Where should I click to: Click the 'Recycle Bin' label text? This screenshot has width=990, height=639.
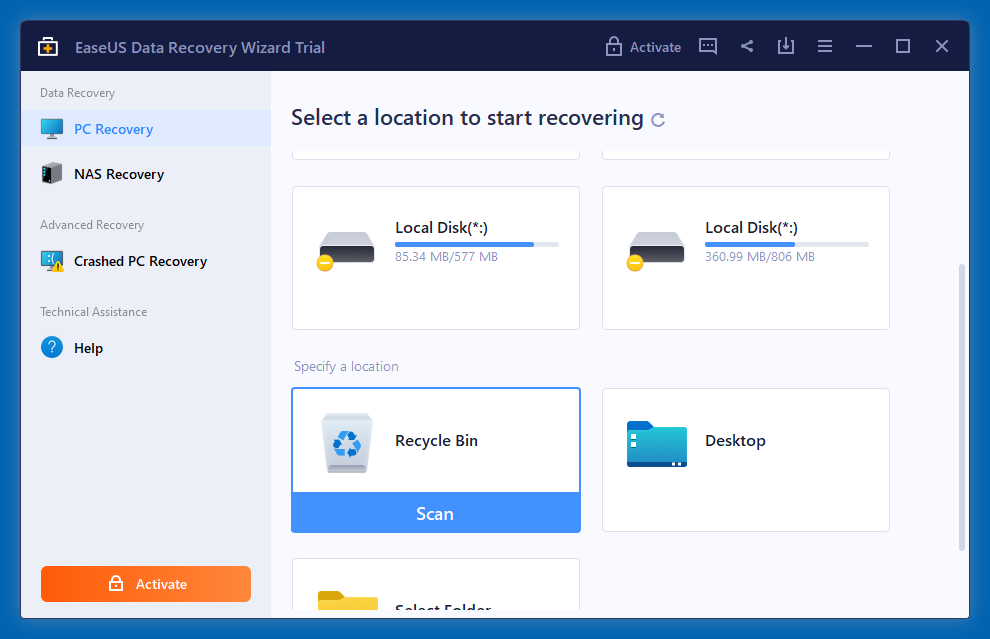coord(436,441)
